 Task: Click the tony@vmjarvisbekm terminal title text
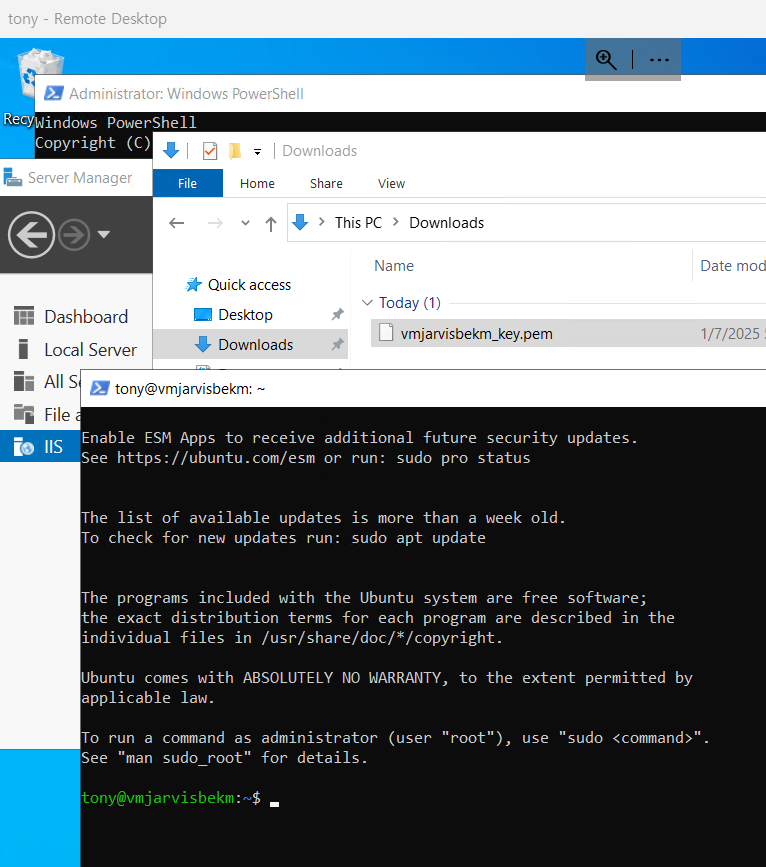click(190, 389)
